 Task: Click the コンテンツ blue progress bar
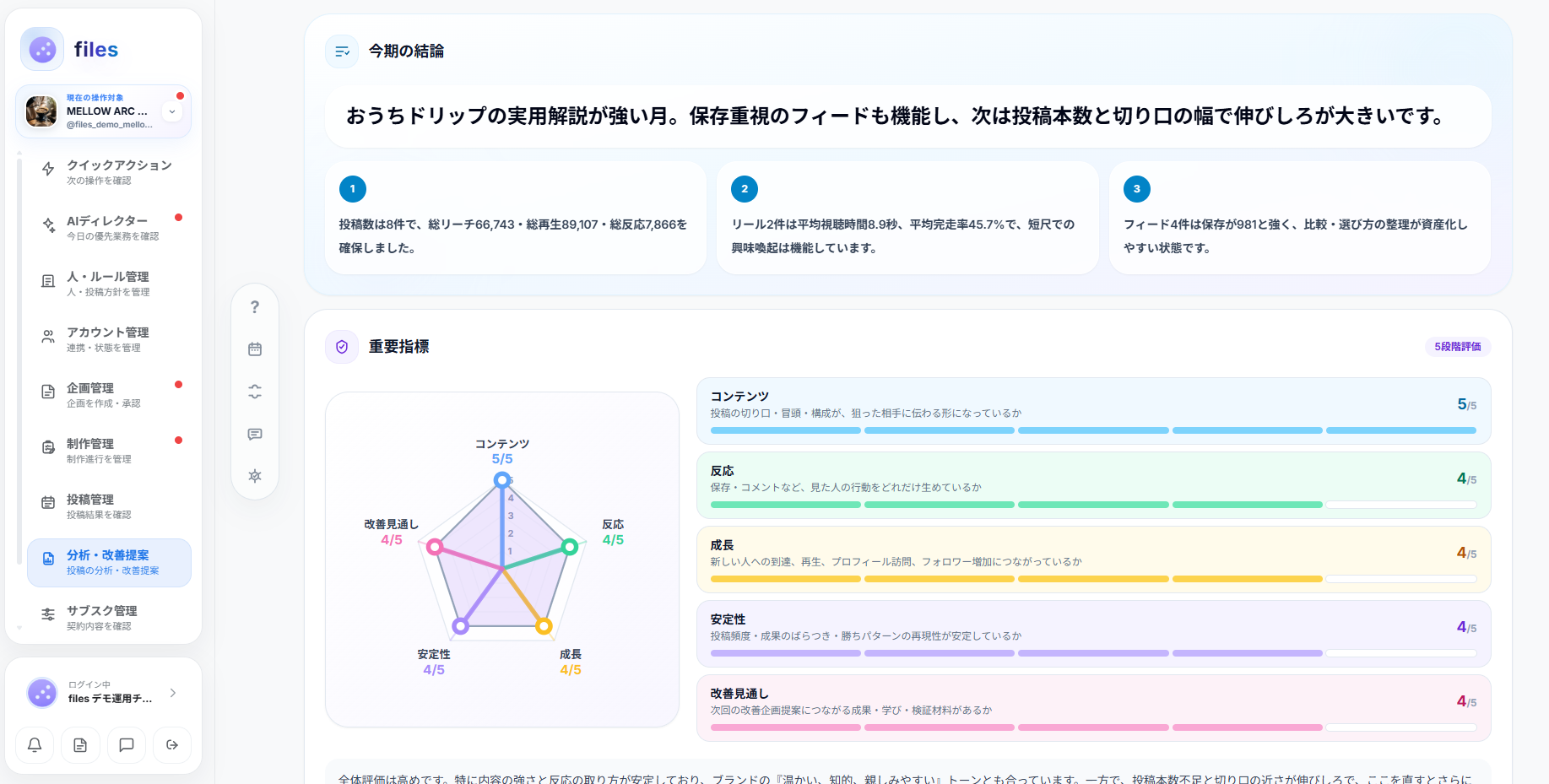pyautogui.click(x=1094, y=430)
